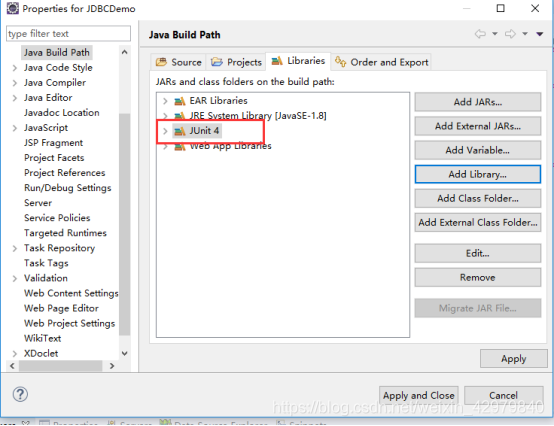Click the back navigation arrow icon
This screenshot has width=554, height=426.
480,34
